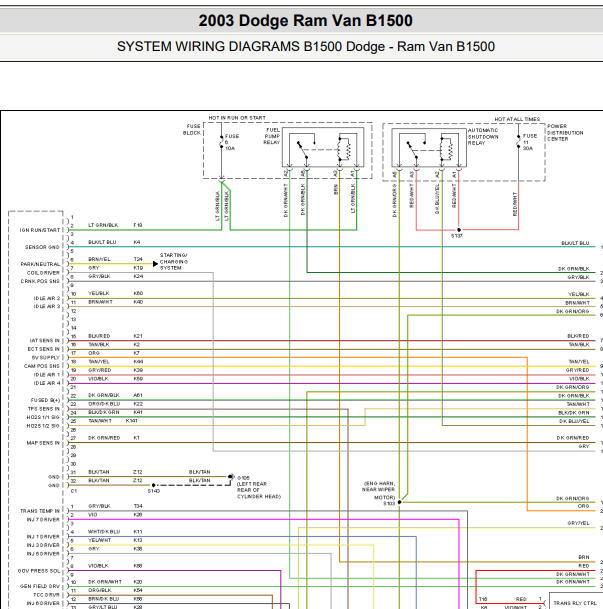Image resolution: width=603 pixels, height=609 pixels.
Task: Click the "CAM POS SNS" pin label
Action: pyautogui.click(x=42, y=366)
